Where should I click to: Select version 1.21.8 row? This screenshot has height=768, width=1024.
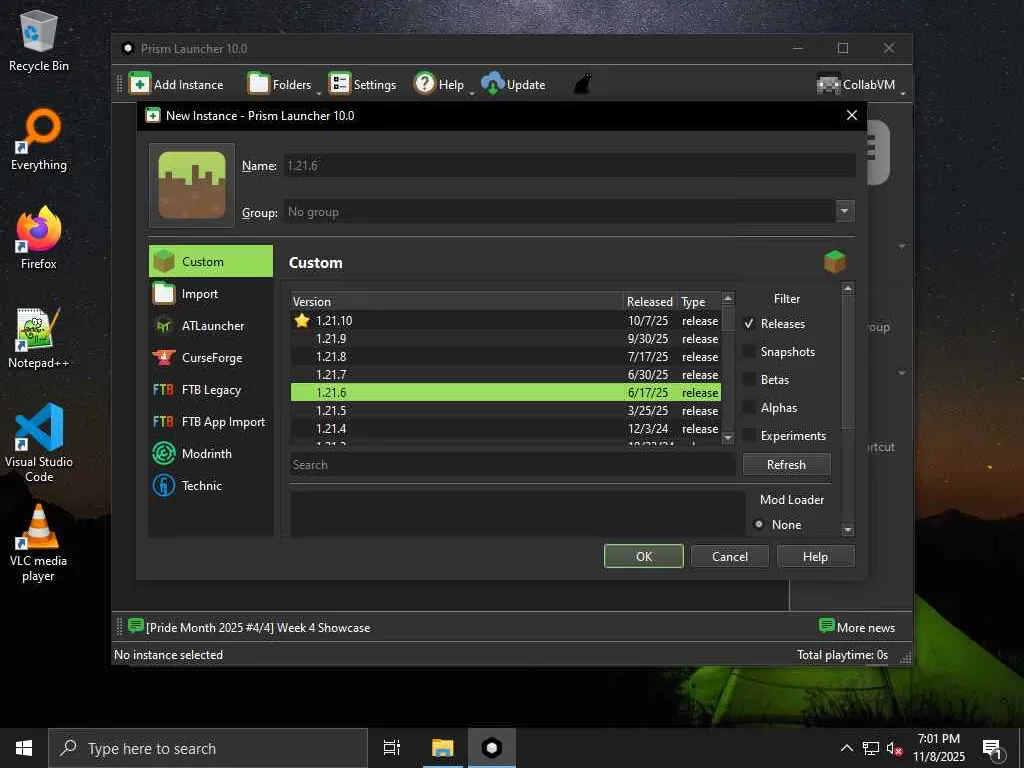click(x=506, y=357)
